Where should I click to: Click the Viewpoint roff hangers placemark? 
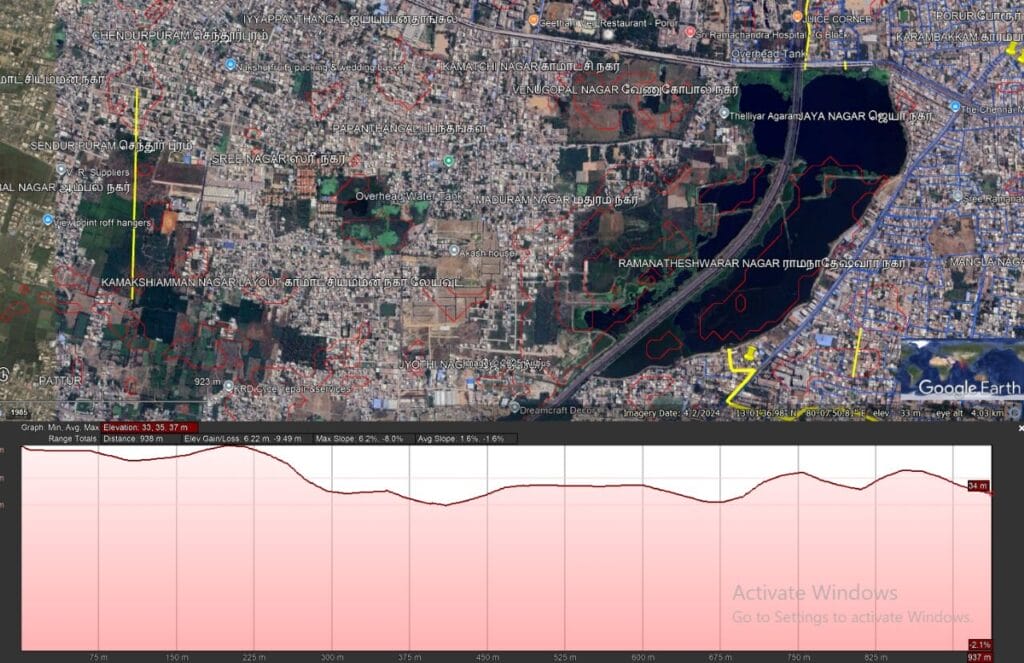coord(47,220)
